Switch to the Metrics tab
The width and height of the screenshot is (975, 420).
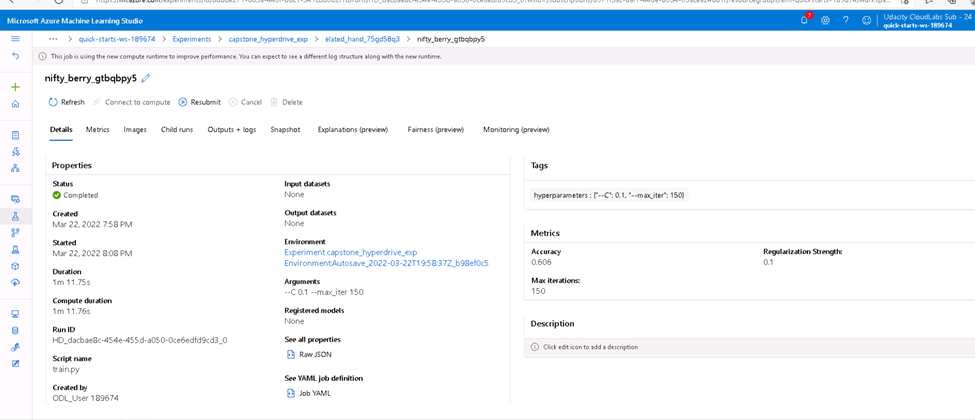pyautogui.click(x=98, y=129)
